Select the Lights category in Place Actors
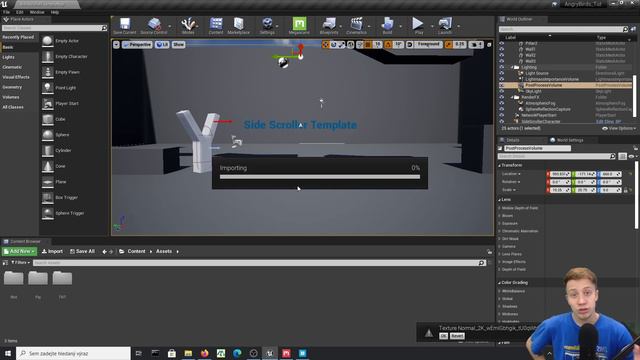The height and width of the screenshot is (360, 640). pos(8,57)
